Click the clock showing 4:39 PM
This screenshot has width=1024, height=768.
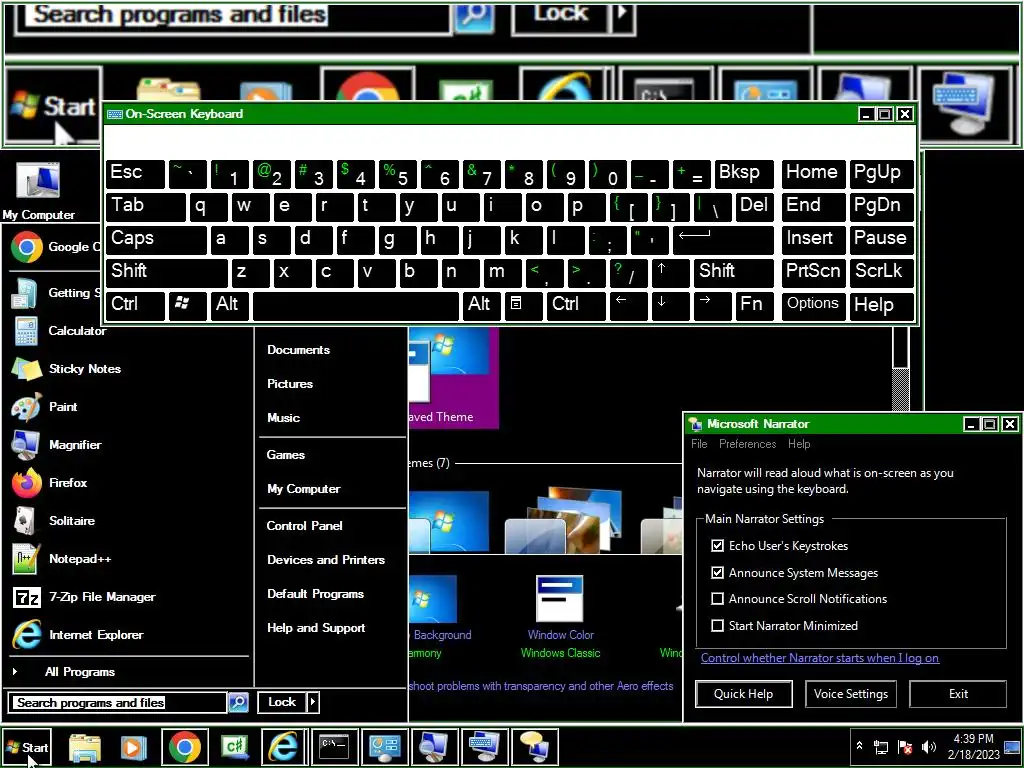973,739
